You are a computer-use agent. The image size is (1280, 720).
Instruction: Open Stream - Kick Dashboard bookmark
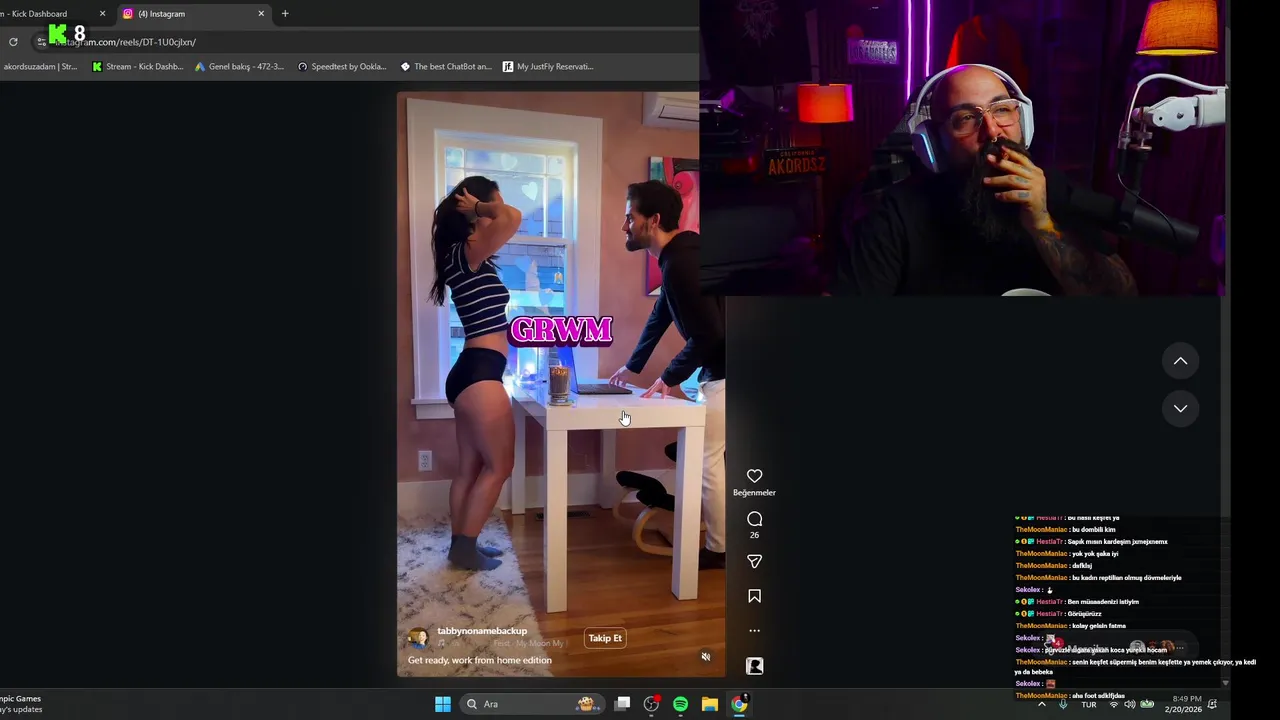coord(137,67)
